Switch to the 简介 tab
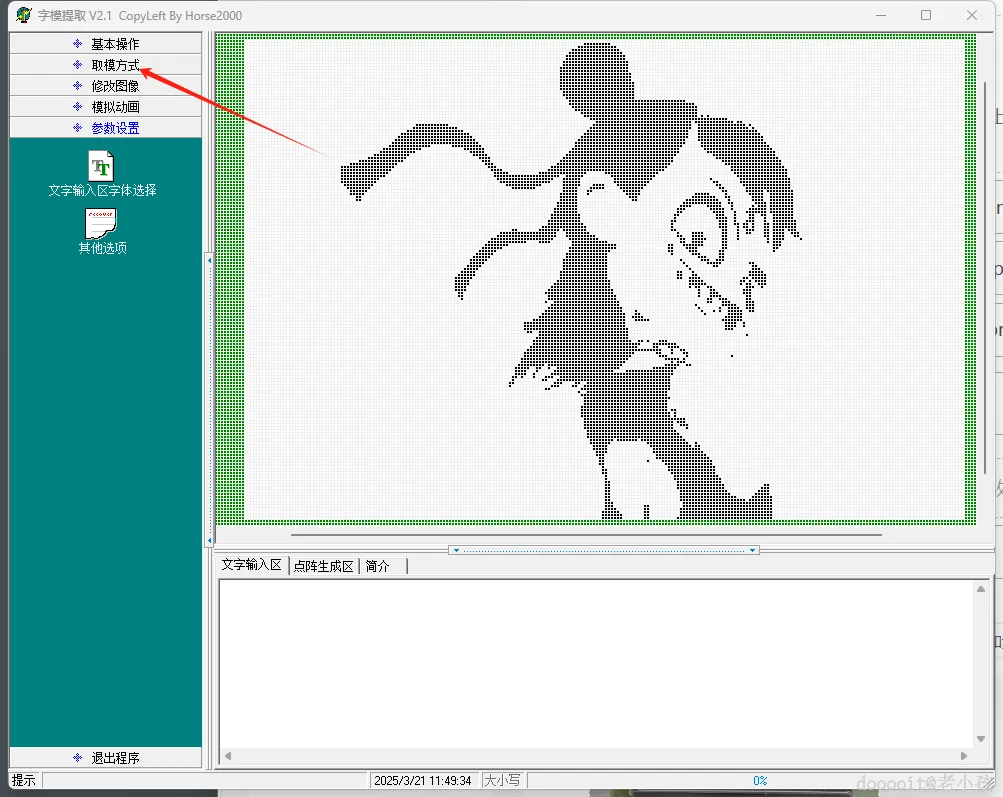Image resolution: width=1003 pixels, height=797 pixels. point(377,566)
